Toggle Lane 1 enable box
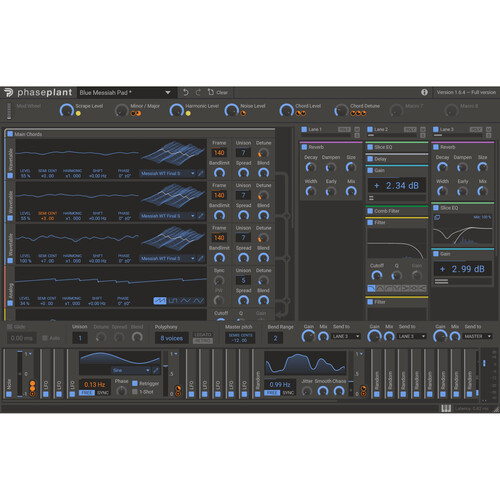 (x=304, y=129)
